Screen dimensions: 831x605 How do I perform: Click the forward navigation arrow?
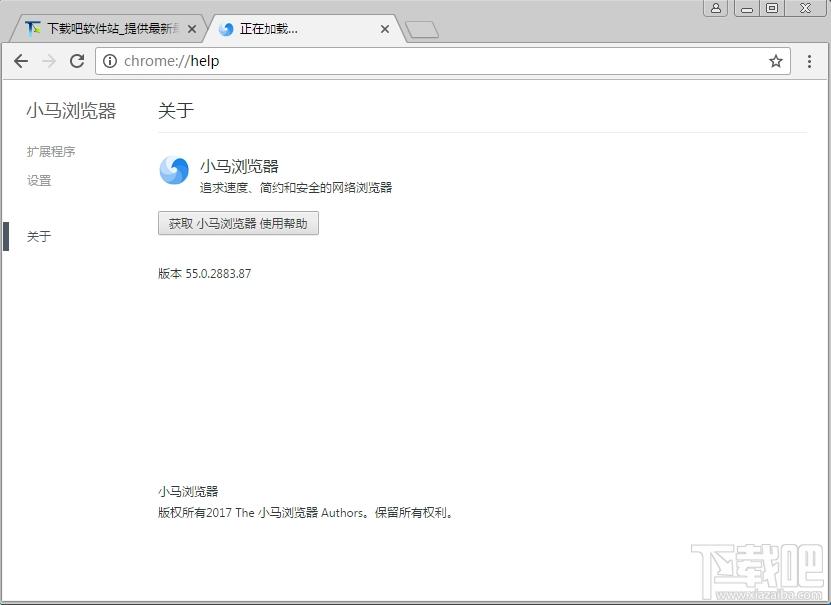49,61
